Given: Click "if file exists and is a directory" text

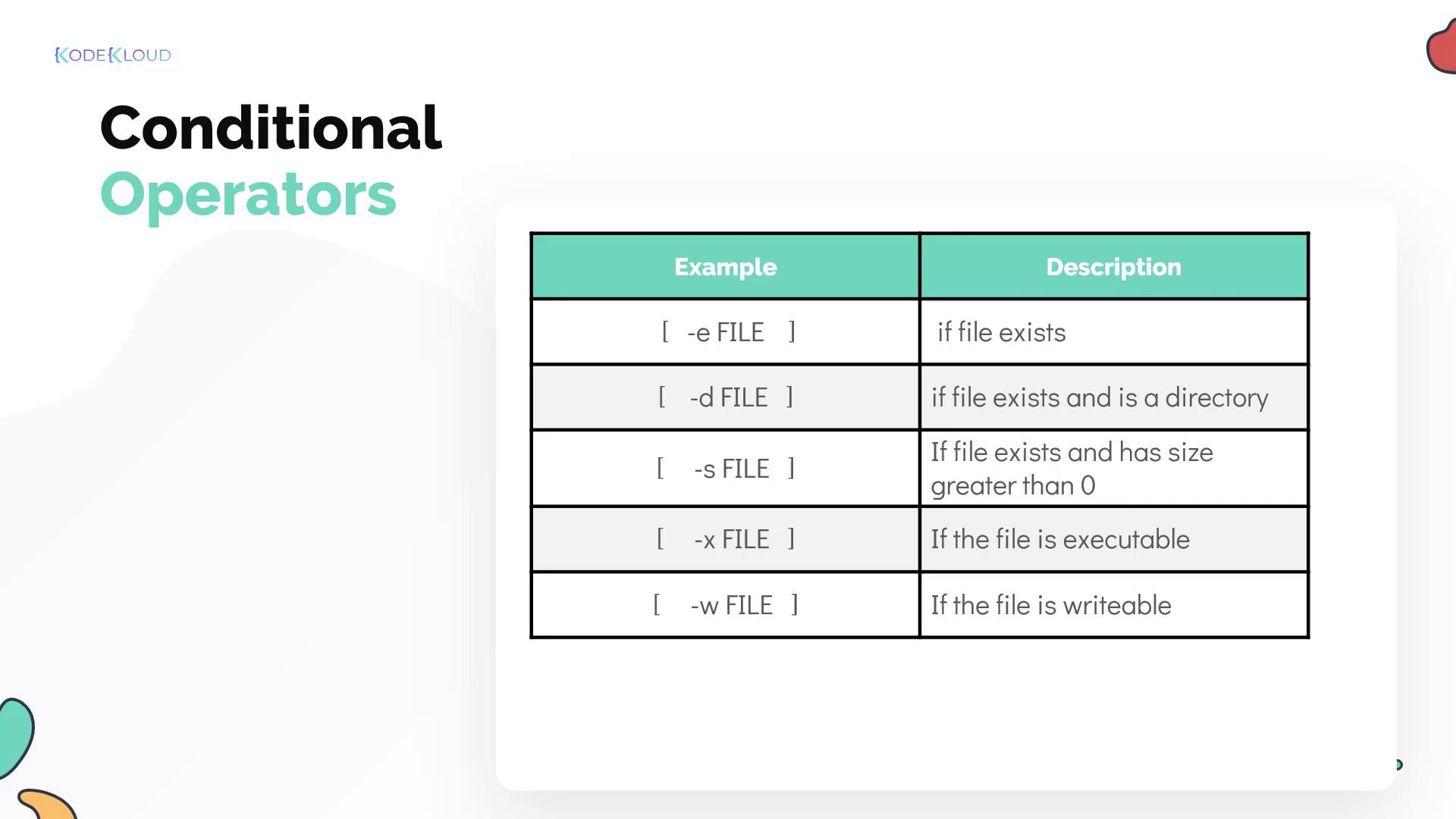Looking at the screenshot, I should pyautogui.click(x=1100, y=397).
